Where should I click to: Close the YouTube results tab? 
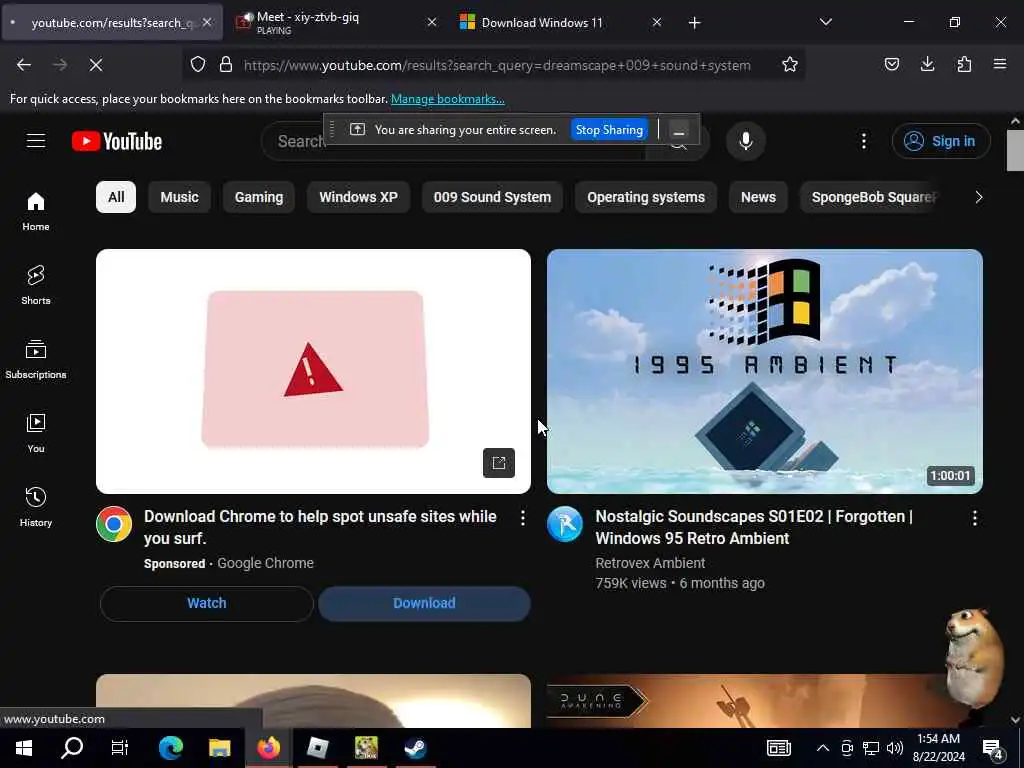pos(207,22)
